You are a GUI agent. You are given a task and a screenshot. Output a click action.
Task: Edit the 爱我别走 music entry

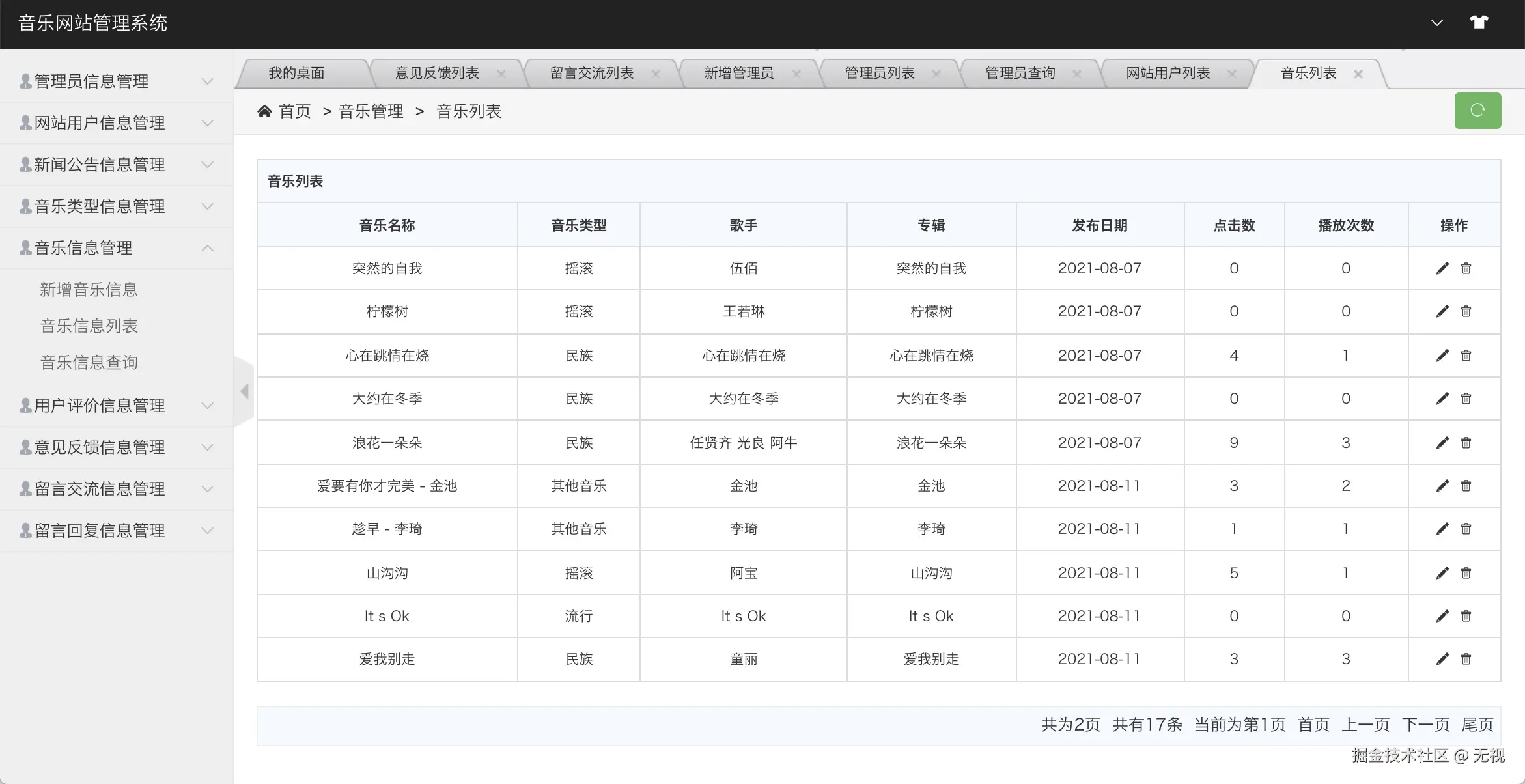[1442, 660]
